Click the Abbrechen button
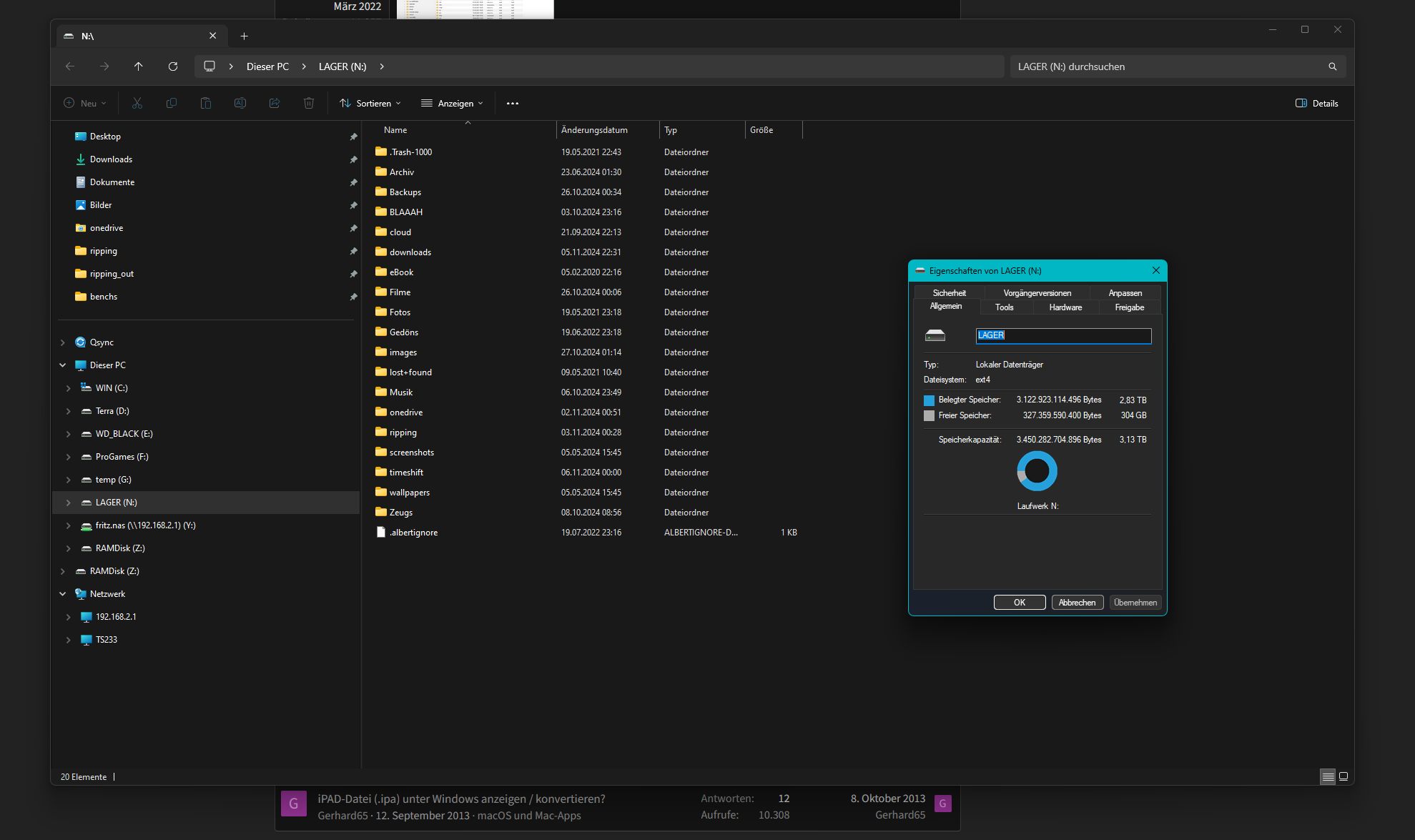Image resolution: width=1415 pixels, height=840 pixels. [1078, 602]
